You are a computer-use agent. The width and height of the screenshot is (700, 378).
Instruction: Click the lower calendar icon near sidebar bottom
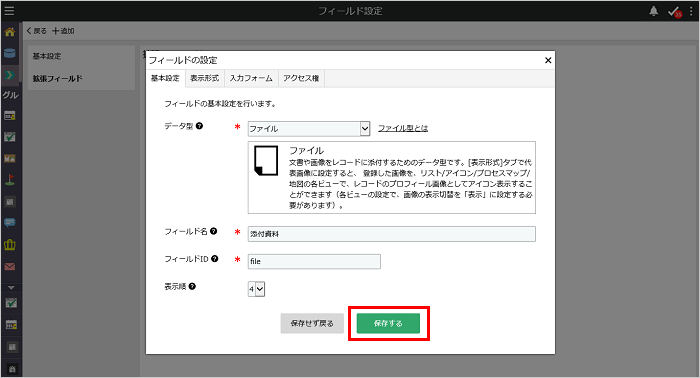coord(11,325)
